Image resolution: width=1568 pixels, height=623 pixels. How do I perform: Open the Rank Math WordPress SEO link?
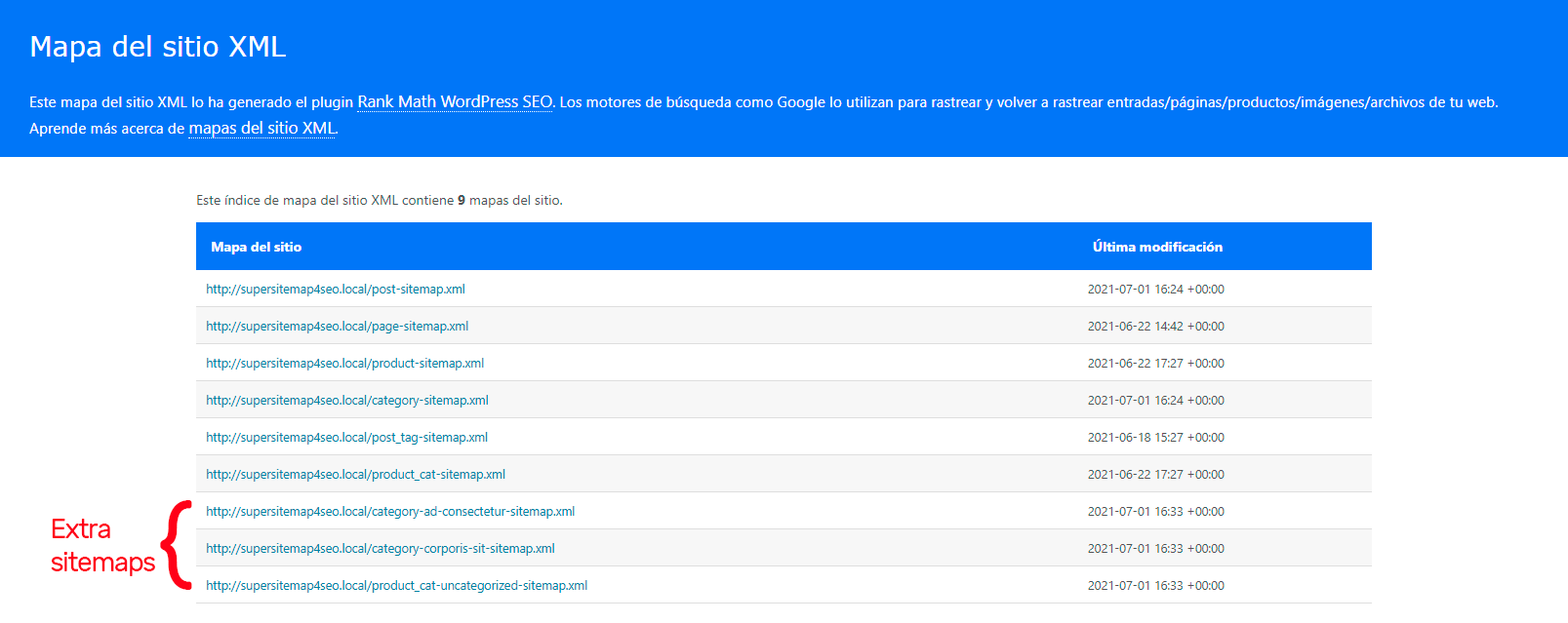tap(455, 101)
